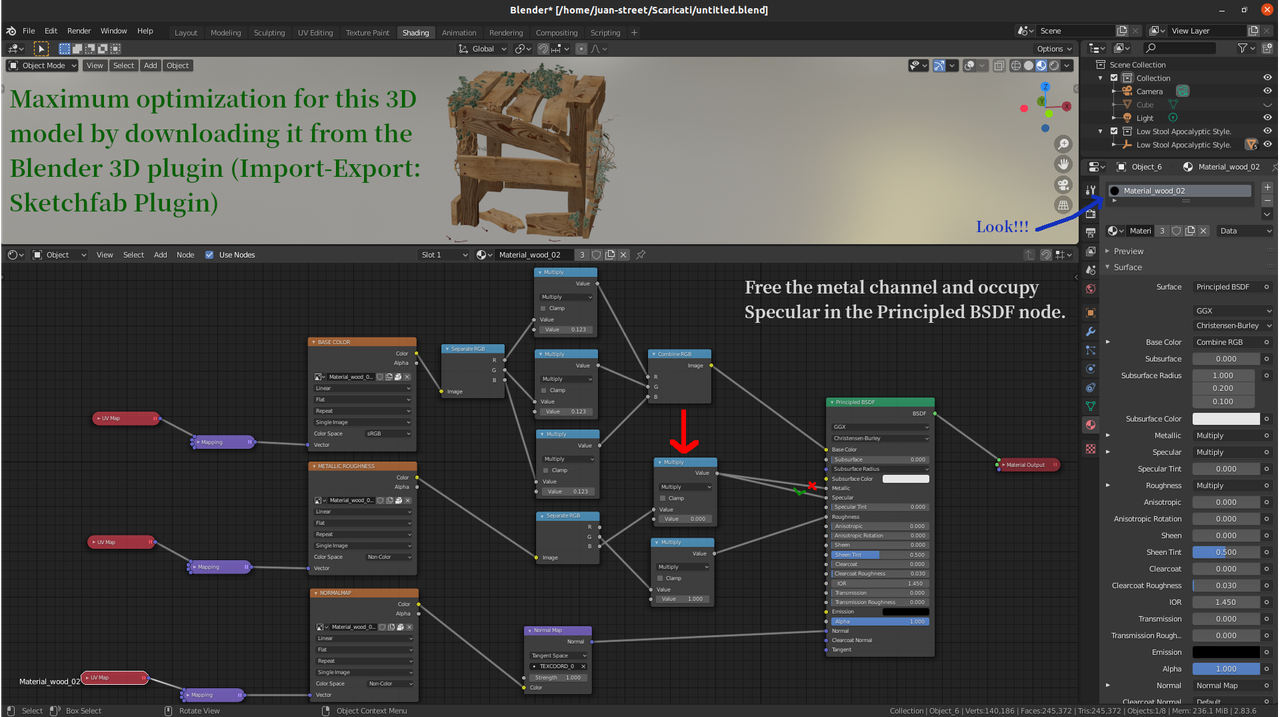Open the Particles properties tab
The image size is (1280, 717).
(x=1090, y=351)
